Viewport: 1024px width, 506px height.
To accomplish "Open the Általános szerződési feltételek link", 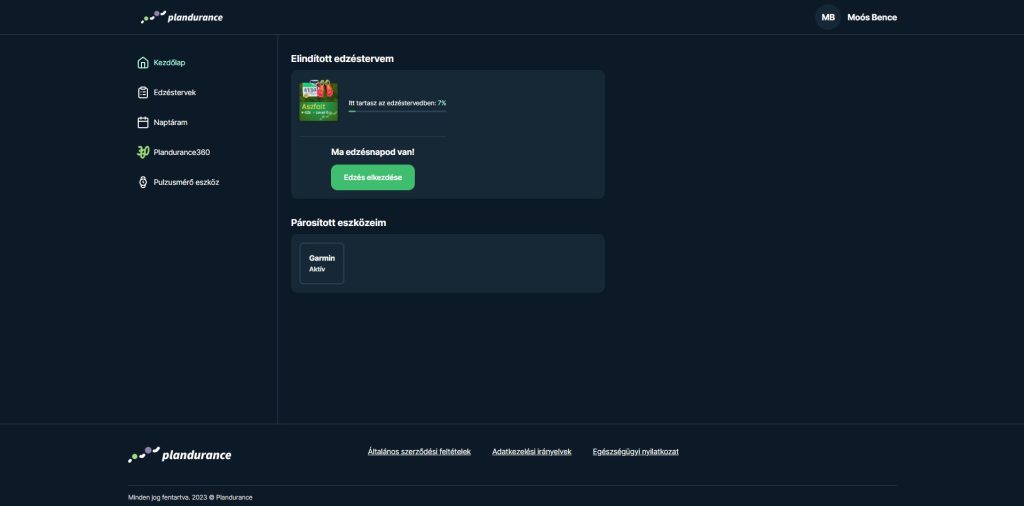I will pyautogui.click(x=419, y=452).
